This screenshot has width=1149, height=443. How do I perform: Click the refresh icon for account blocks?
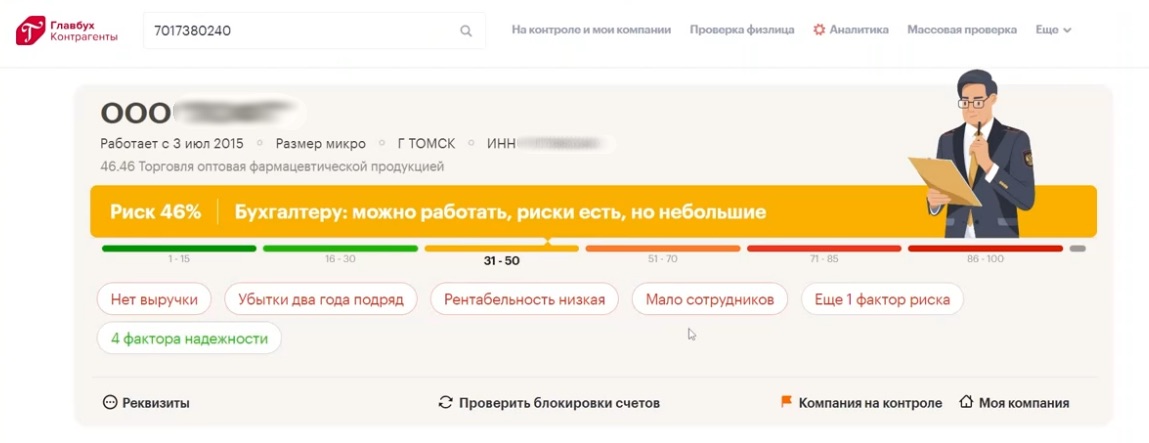pos(446,403)
